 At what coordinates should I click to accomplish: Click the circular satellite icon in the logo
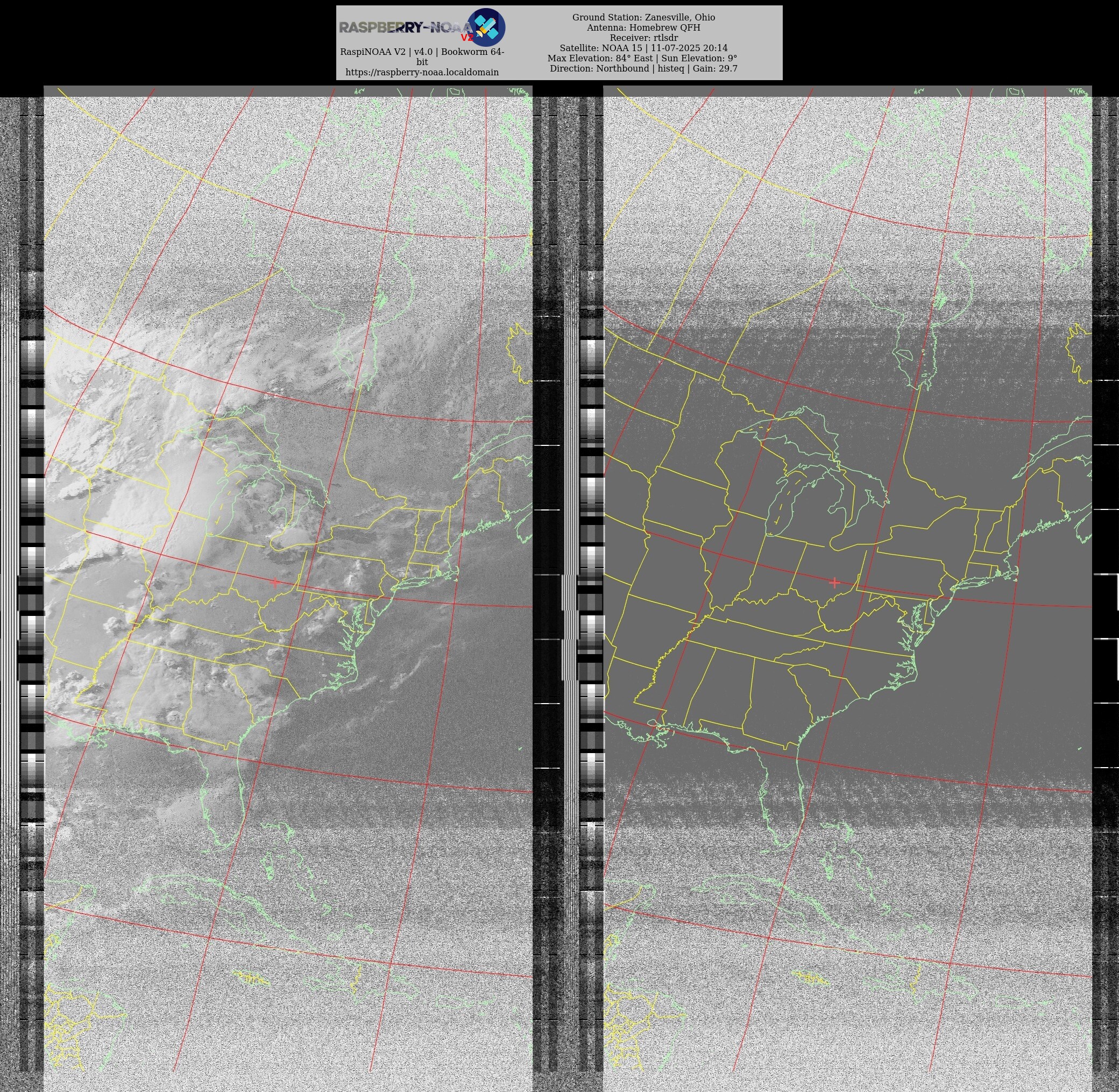pos(486,27)
